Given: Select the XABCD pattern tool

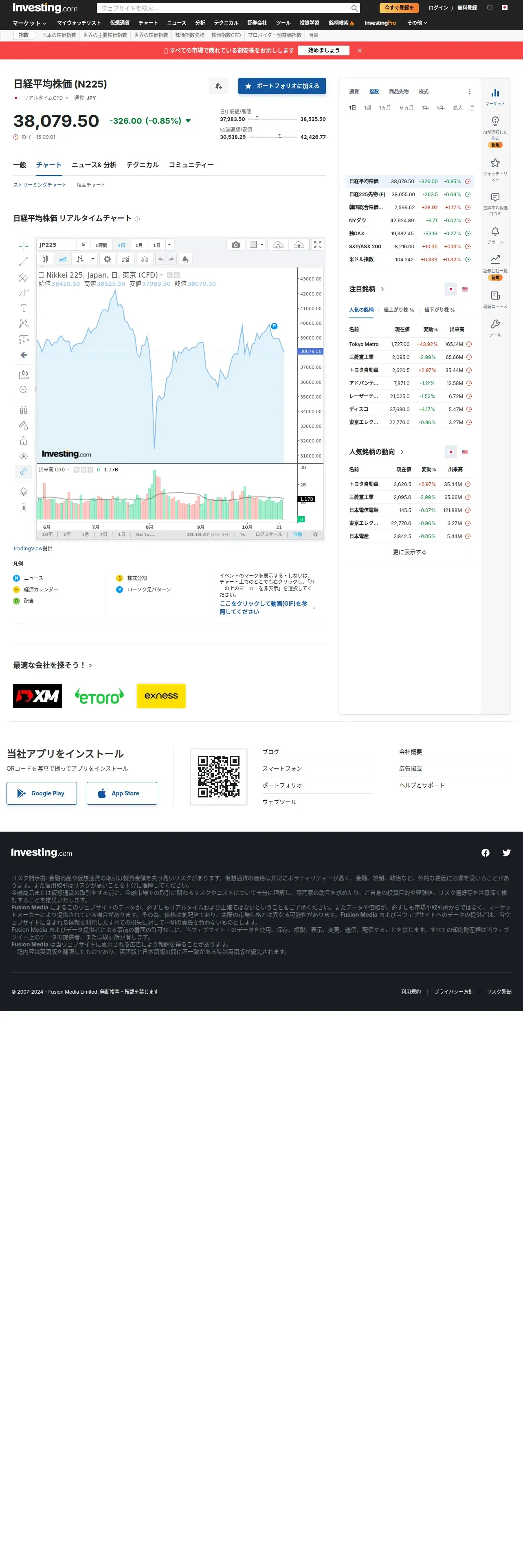Looking at the screenshot, I should click(x=24, y=324).
